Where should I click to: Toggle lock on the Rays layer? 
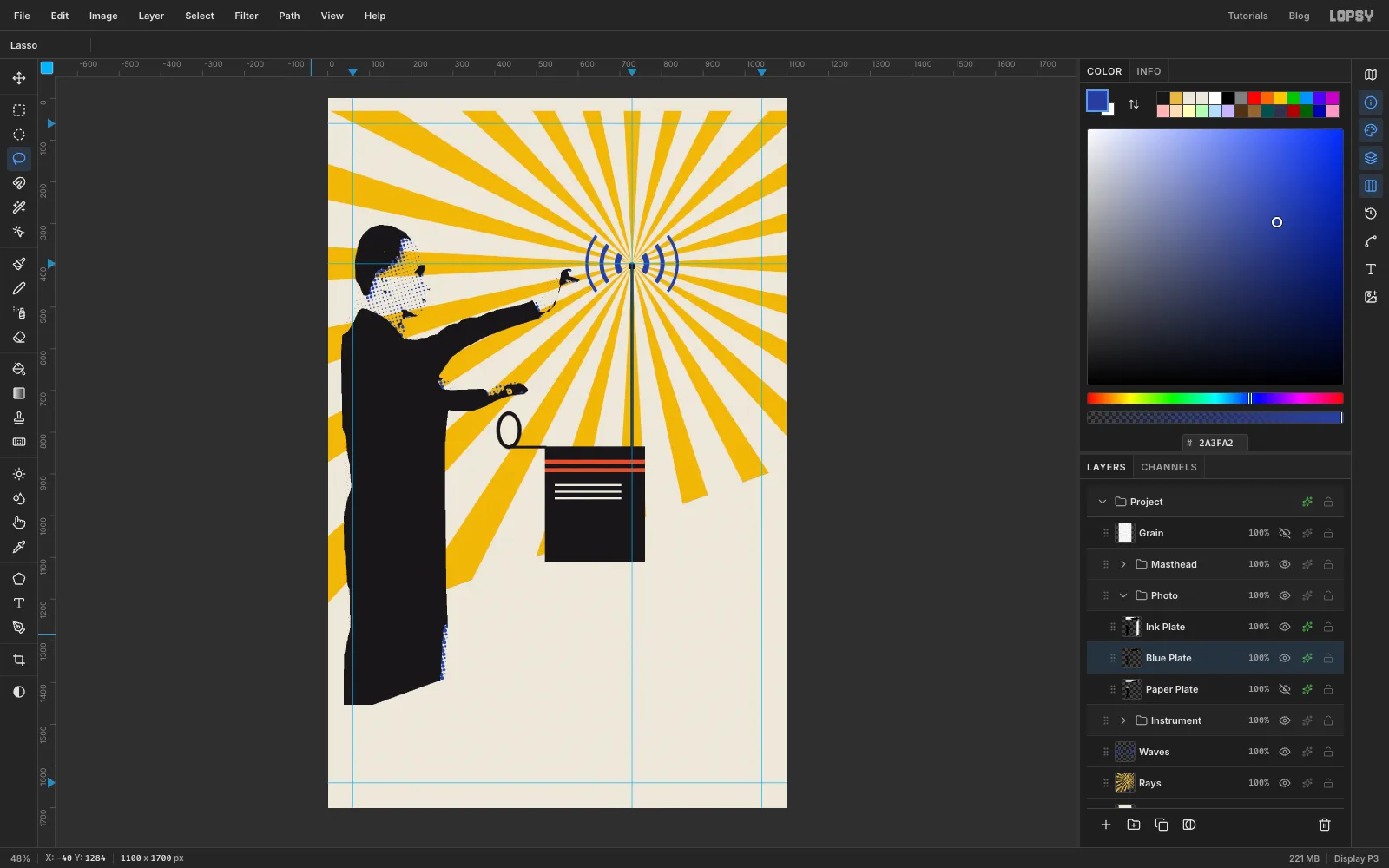(1328, 783)
